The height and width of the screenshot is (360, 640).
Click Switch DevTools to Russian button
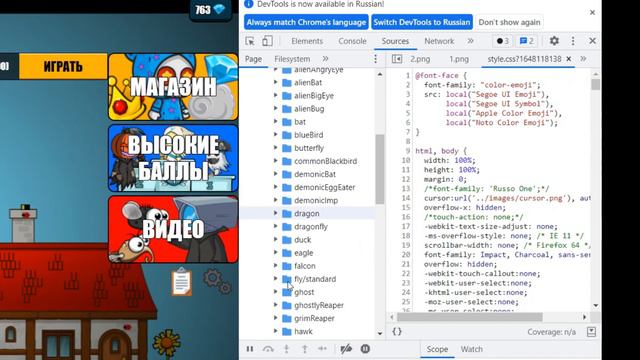(x=422, y=22)
